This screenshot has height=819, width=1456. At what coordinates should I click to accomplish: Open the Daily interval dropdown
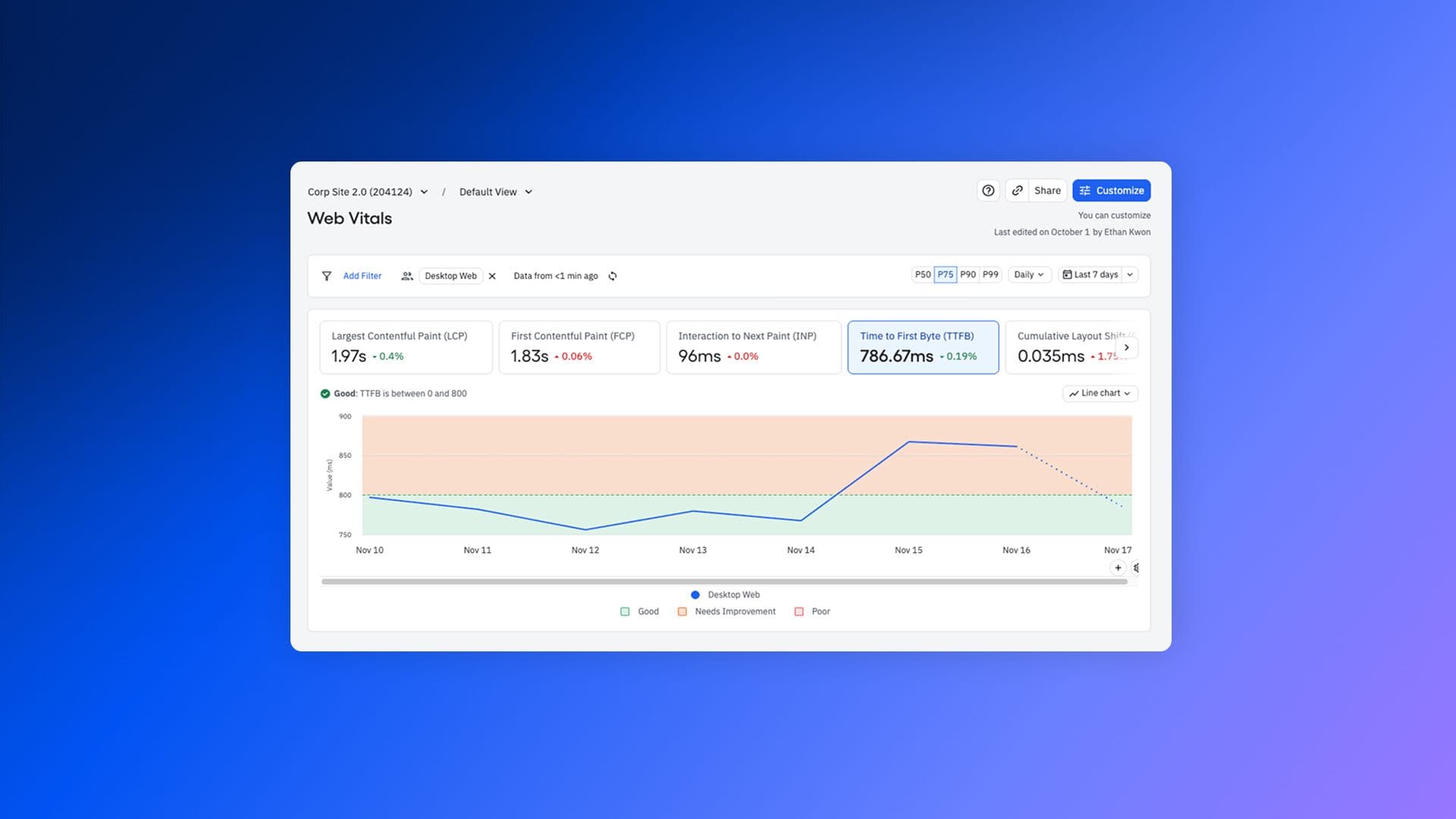point(1028,275)
